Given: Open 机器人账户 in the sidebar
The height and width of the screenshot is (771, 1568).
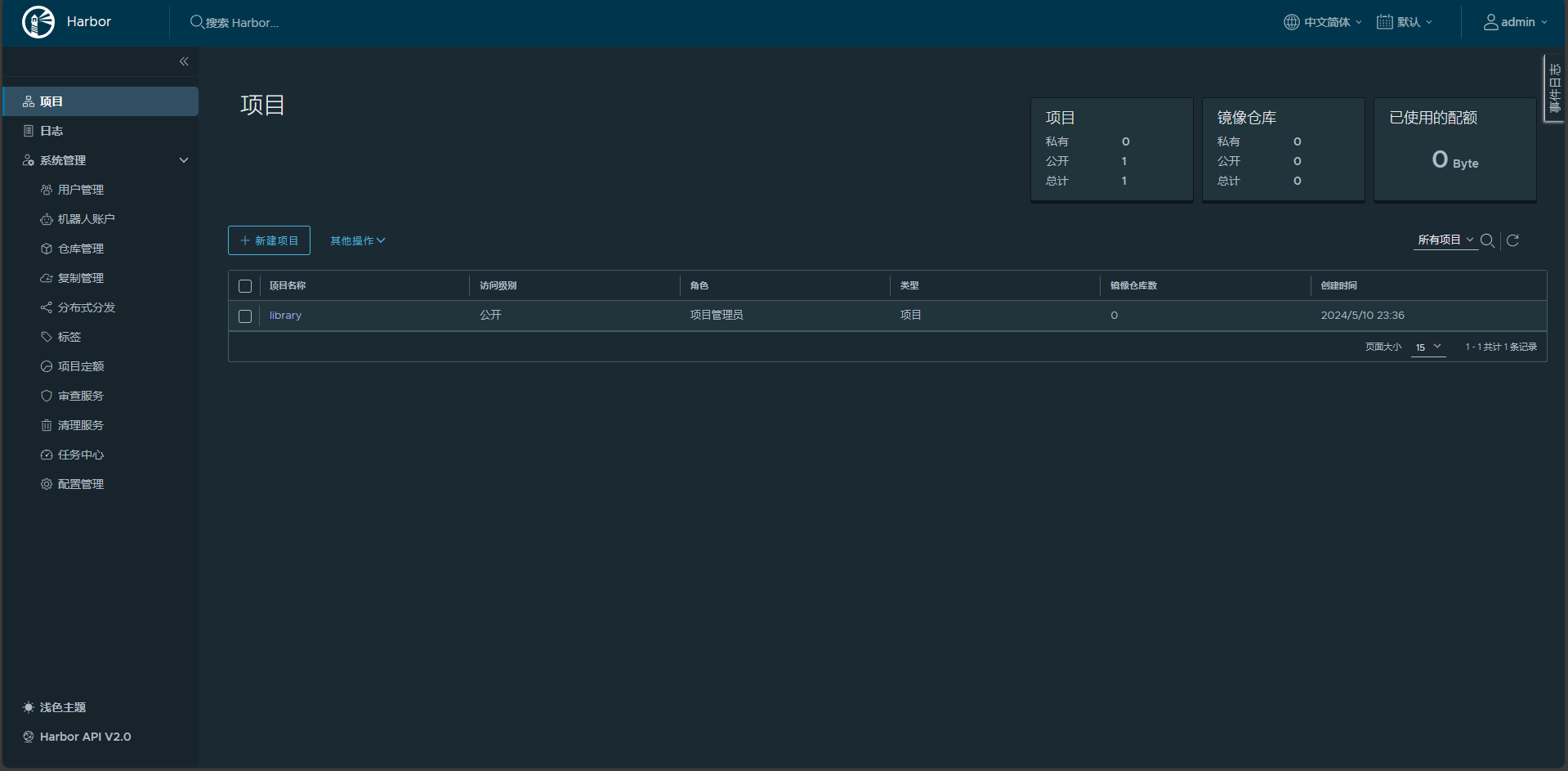Looking at the screenshot, I should point(86,219).
